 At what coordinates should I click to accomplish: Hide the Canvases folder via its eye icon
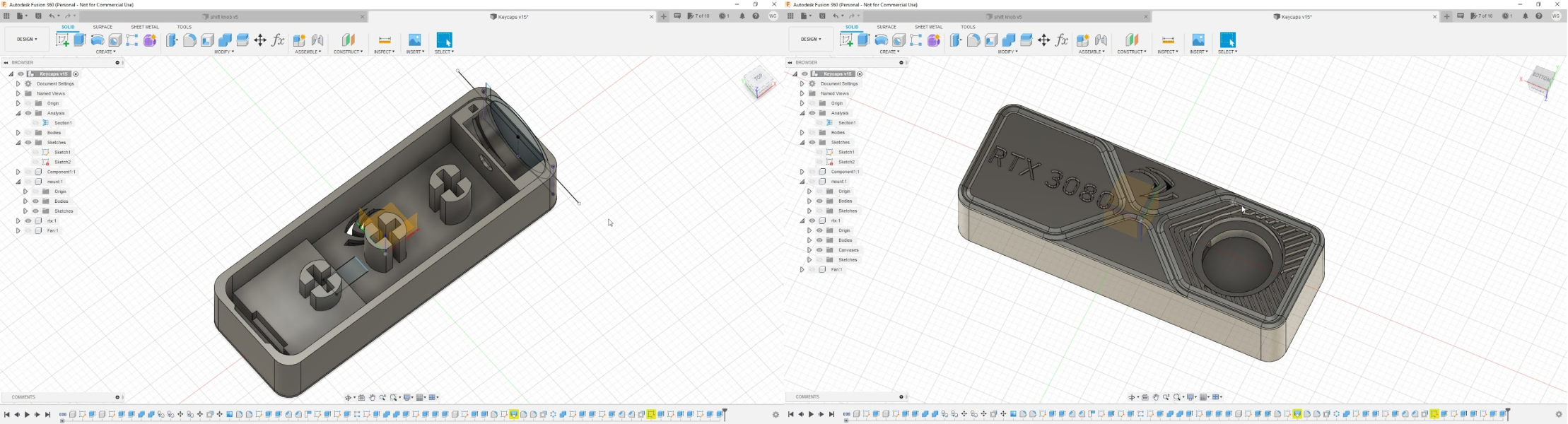819,250
